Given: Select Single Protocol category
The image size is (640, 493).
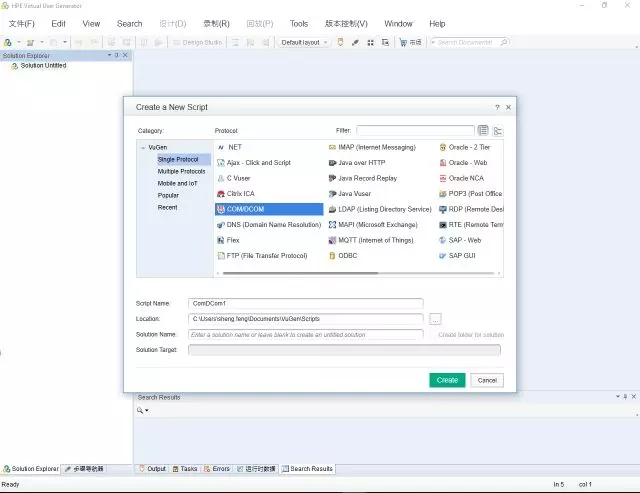Looking at the screenshot, I should coord(178,160).
